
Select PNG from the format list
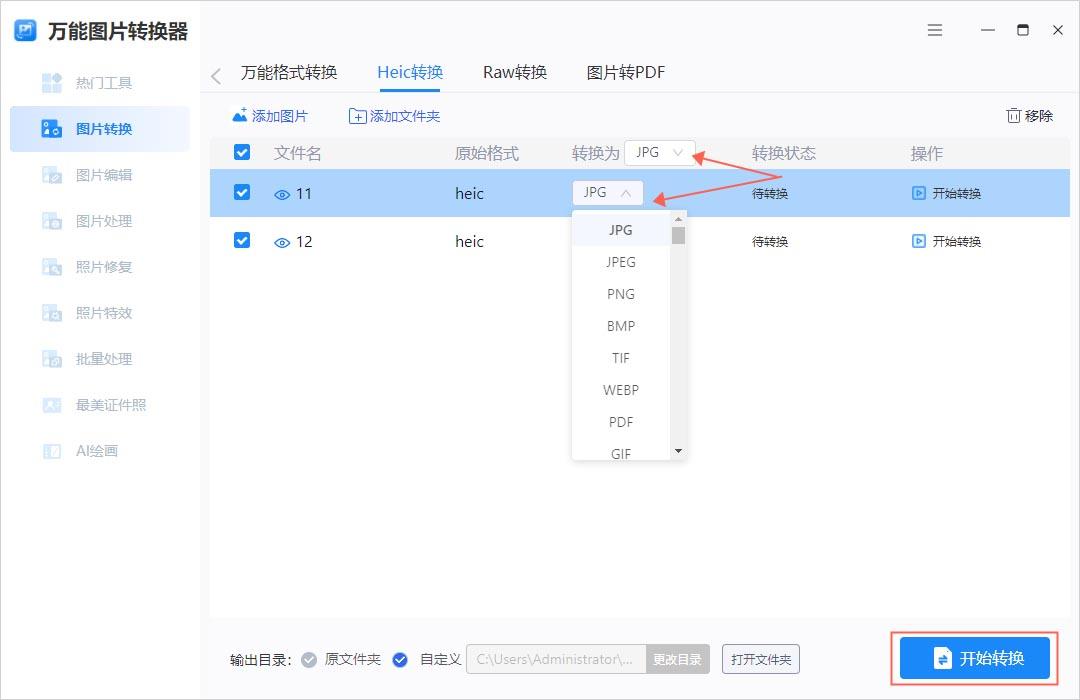click(x=620, y=293)
